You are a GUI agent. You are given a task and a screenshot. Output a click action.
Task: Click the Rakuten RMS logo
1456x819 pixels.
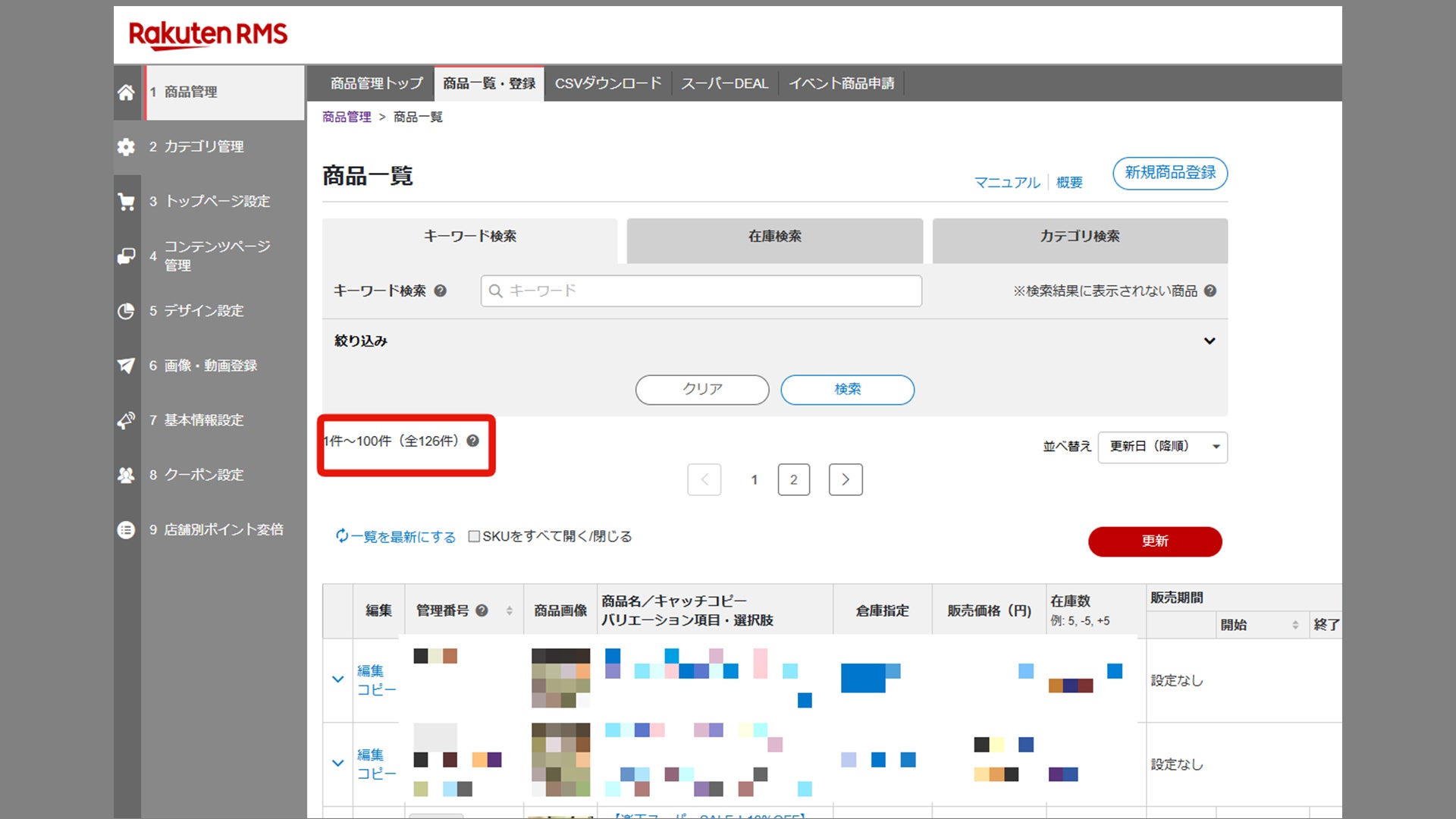click(208, 35)
